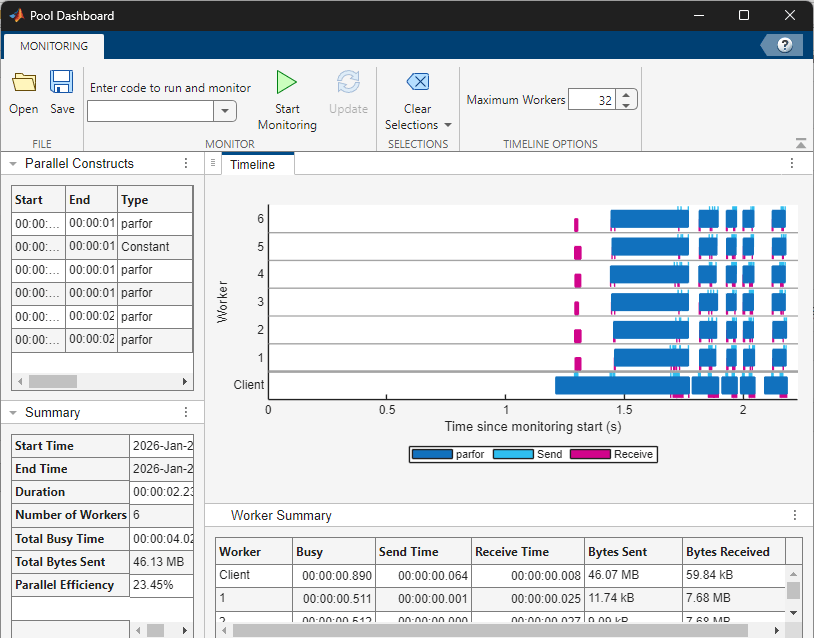Image resolution: width=814 pixels, height=638 pixels.
Task: Click the Worker column header
Action: pos(254,552)
